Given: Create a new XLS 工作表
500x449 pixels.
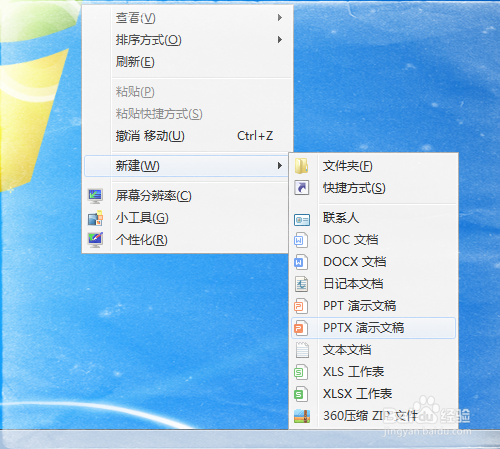Looking at the screenshot, I should [374, 372].
